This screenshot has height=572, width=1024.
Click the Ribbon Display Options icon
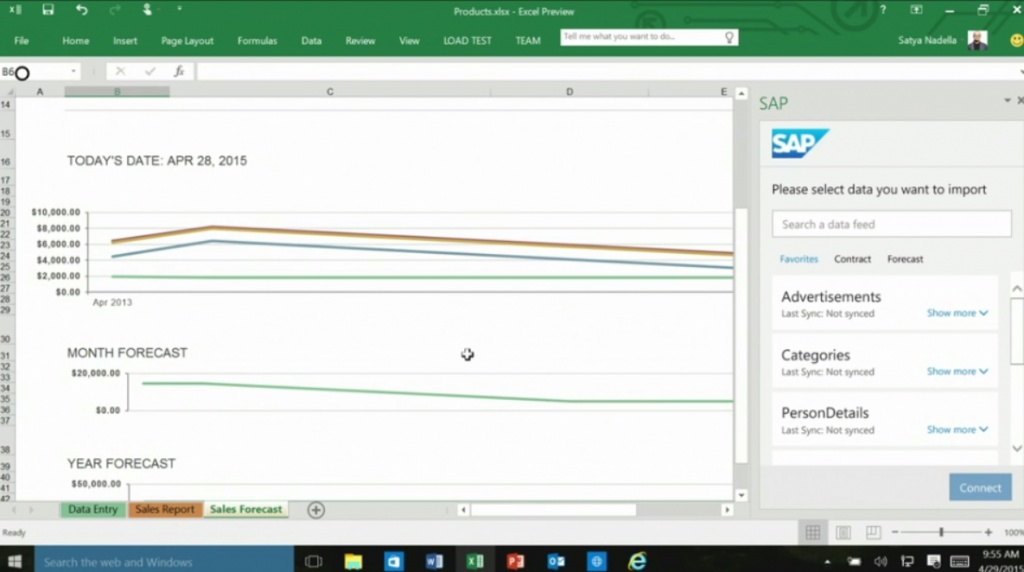tap(916, 10)
